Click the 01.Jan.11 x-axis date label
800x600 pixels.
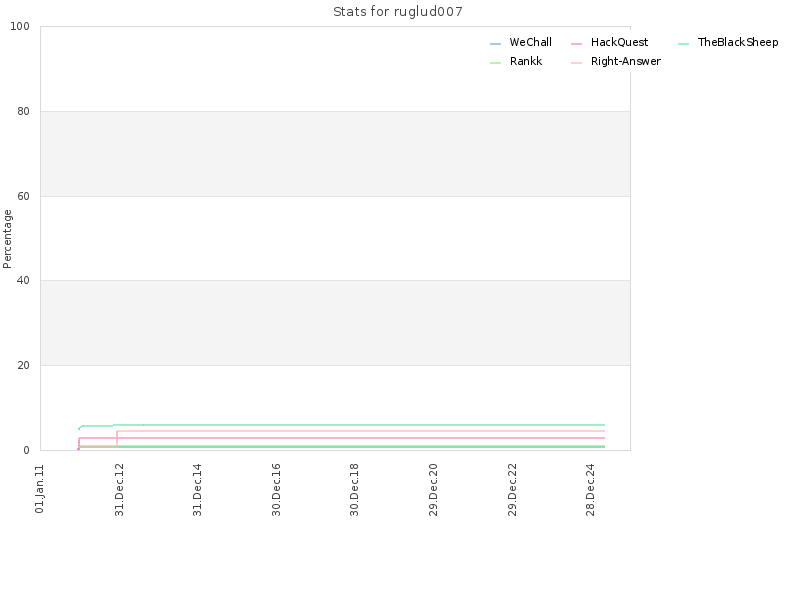(40, 489)
